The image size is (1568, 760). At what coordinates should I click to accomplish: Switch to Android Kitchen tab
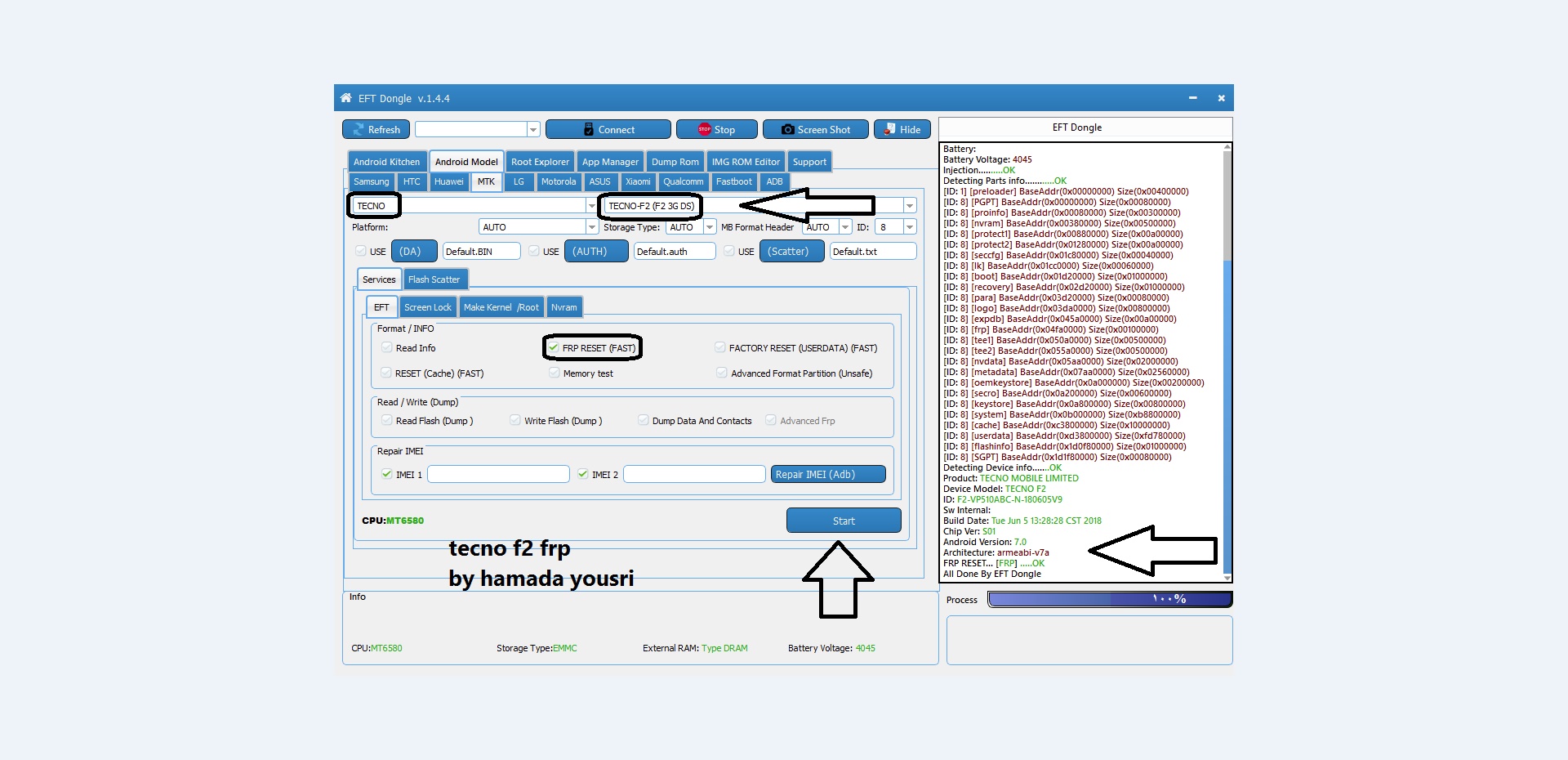point(386,162)
